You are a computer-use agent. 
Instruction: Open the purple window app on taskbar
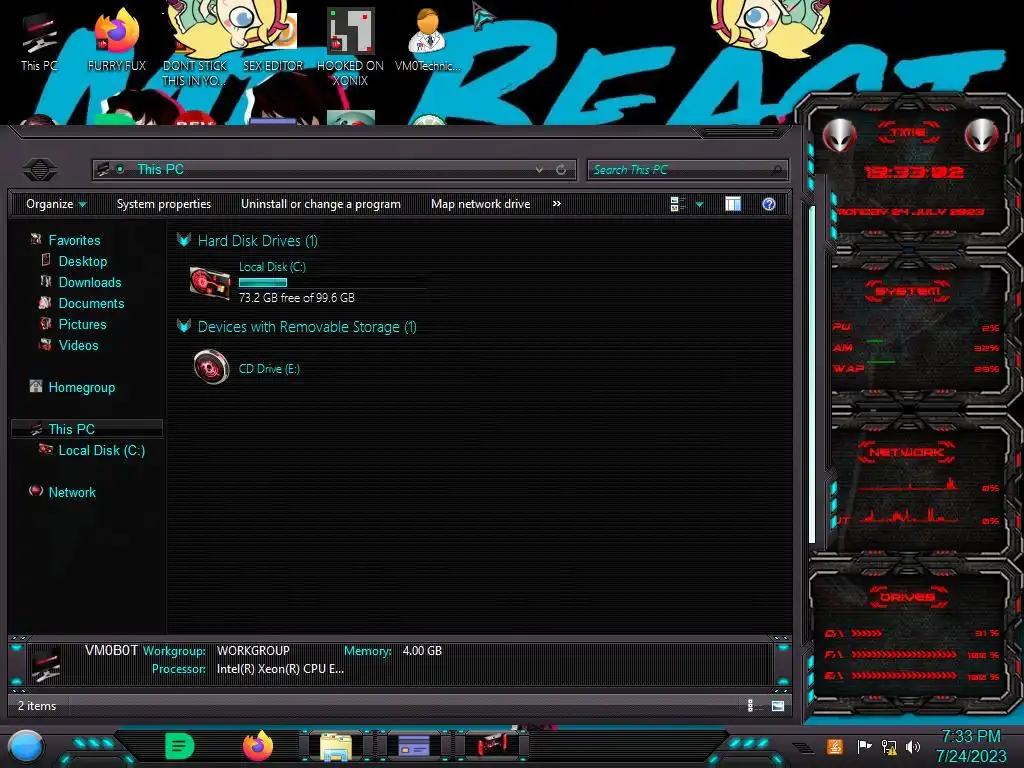[414, 746]
